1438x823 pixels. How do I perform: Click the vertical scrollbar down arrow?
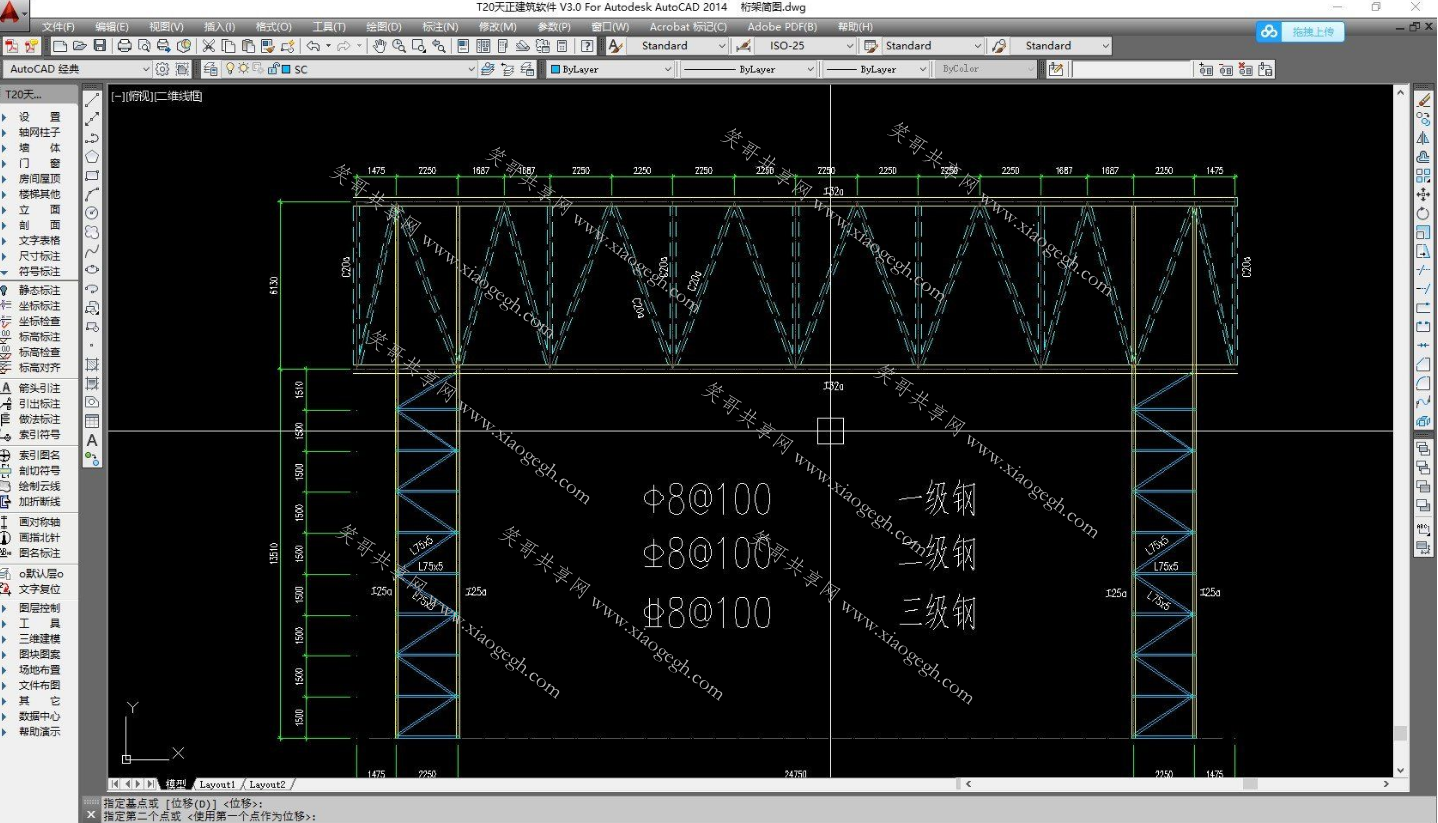click(1403, 771)
